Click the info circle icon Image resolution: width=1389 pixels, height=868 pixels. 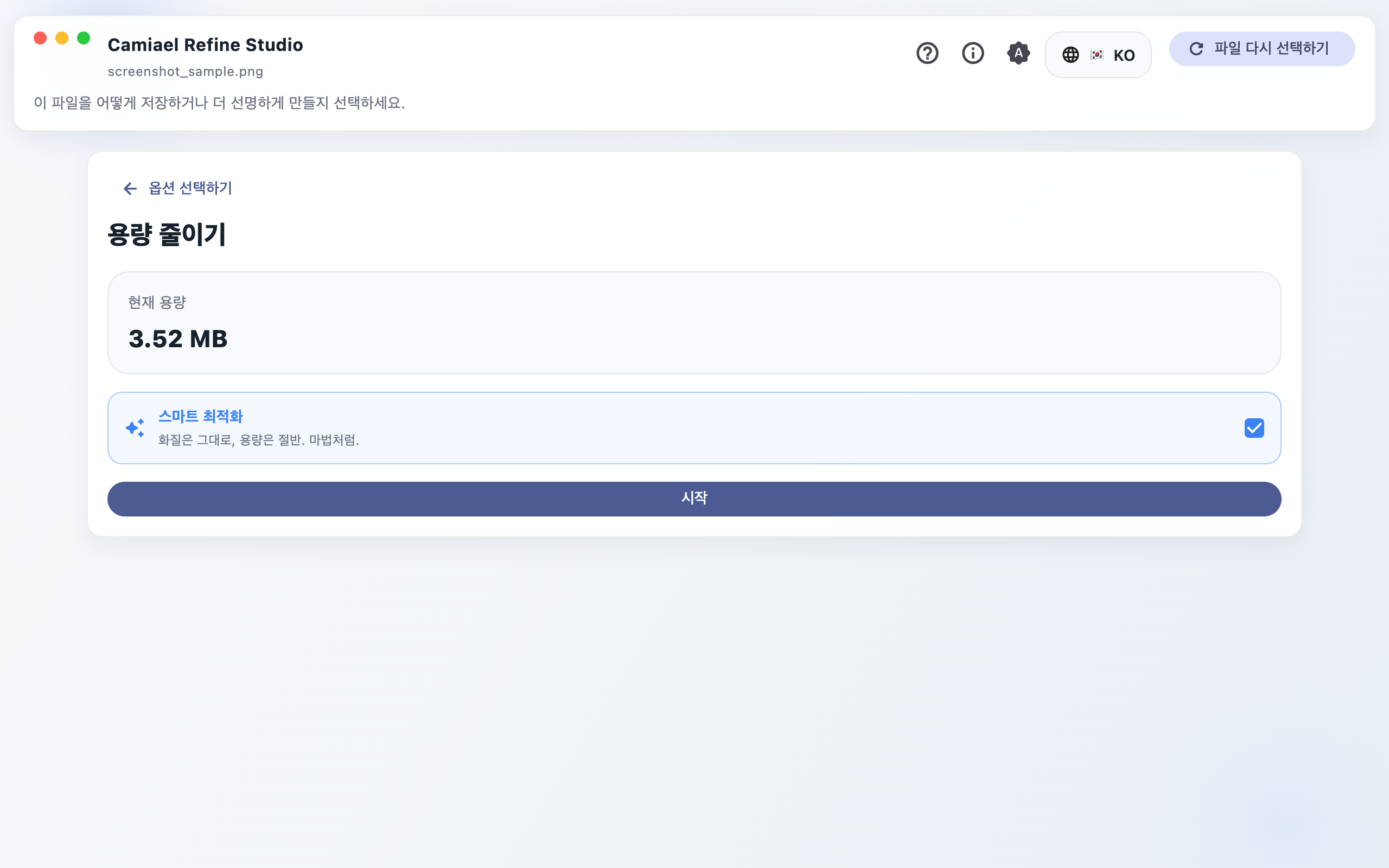point(973,53)
